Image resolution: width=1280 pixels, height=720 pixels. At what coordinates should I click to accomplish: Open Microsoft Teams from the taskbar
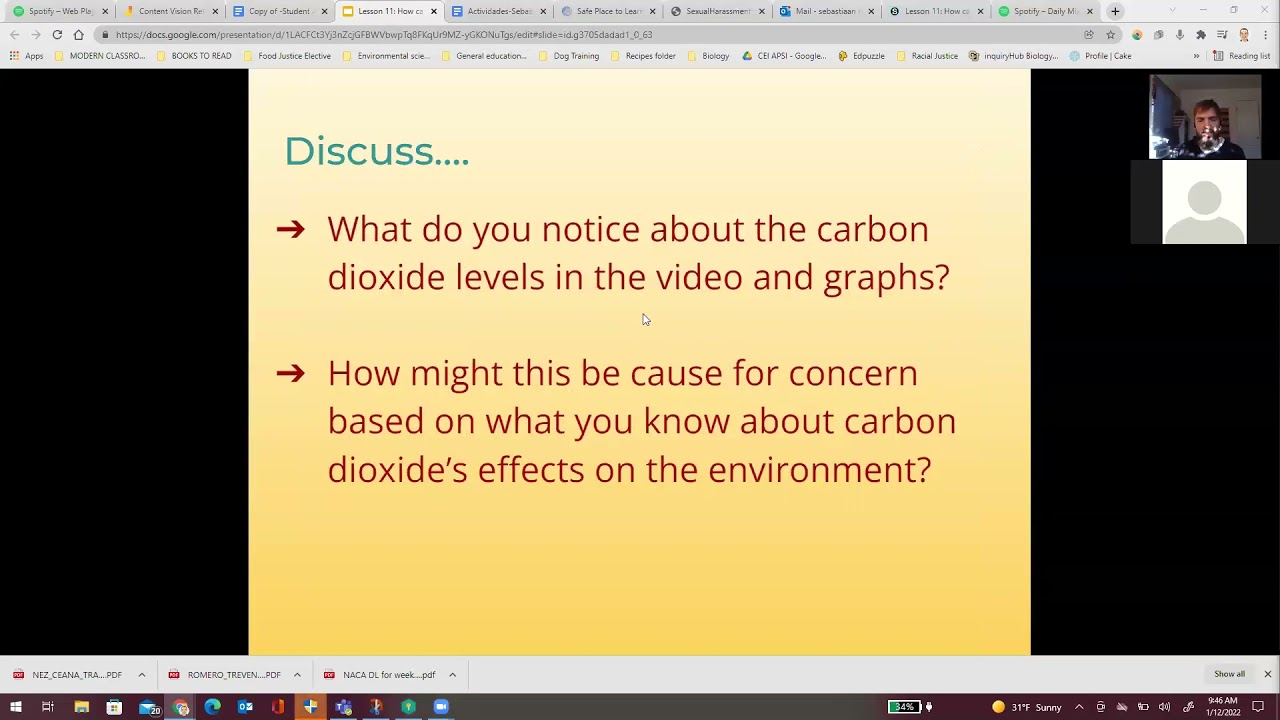(343, 707)
